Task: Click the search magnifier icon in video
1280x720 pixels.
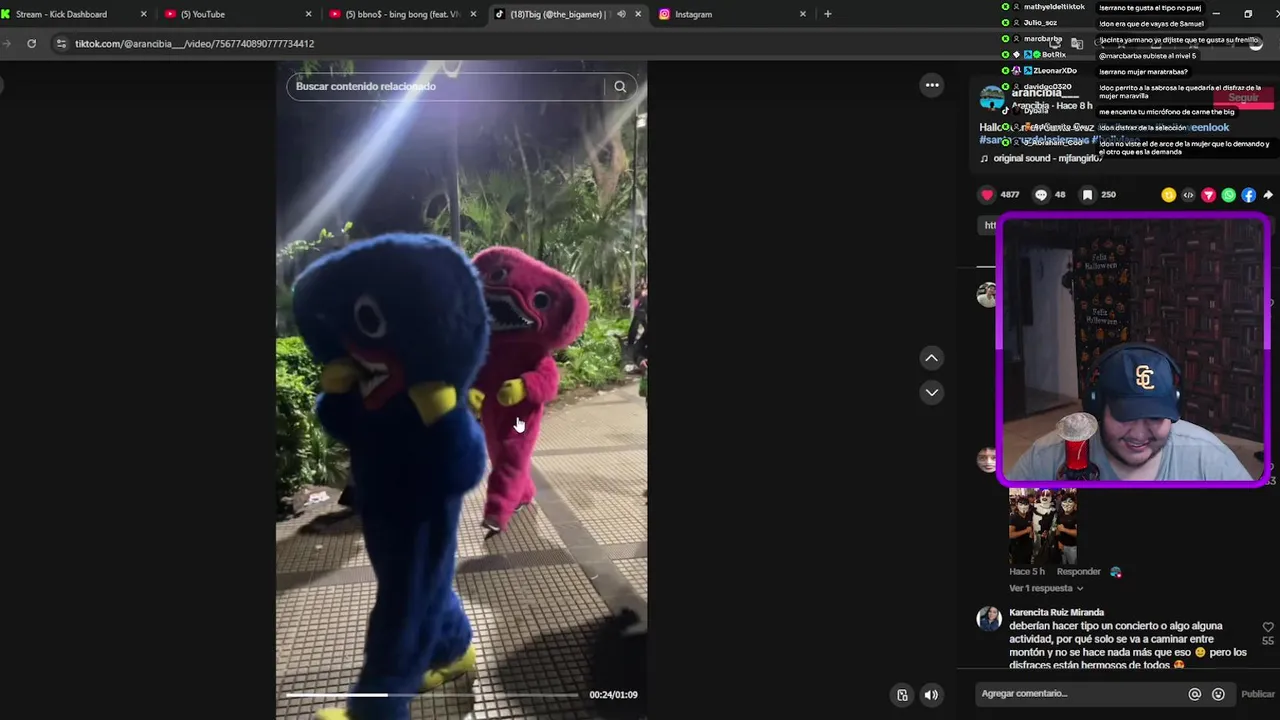Action: [x=620, y=86]
